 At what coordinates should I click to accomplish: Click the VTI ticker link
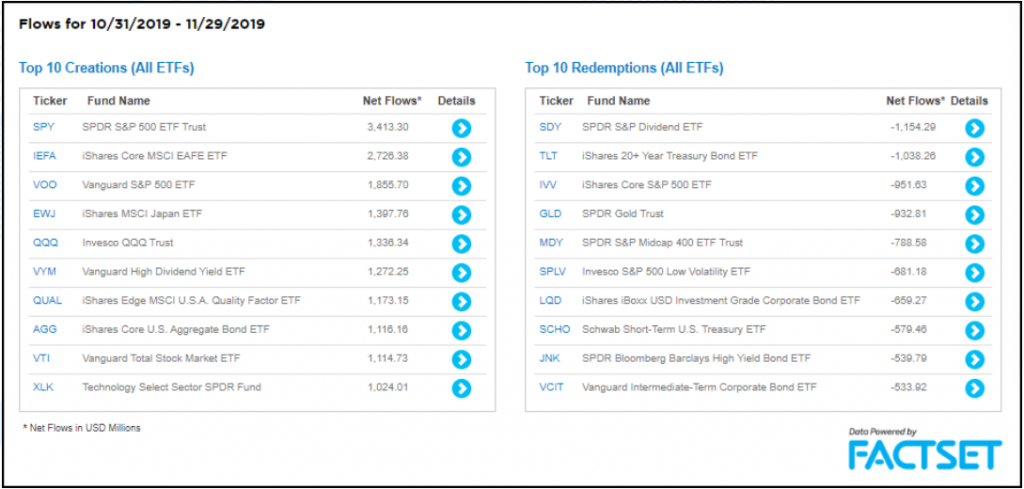(42, 358)
